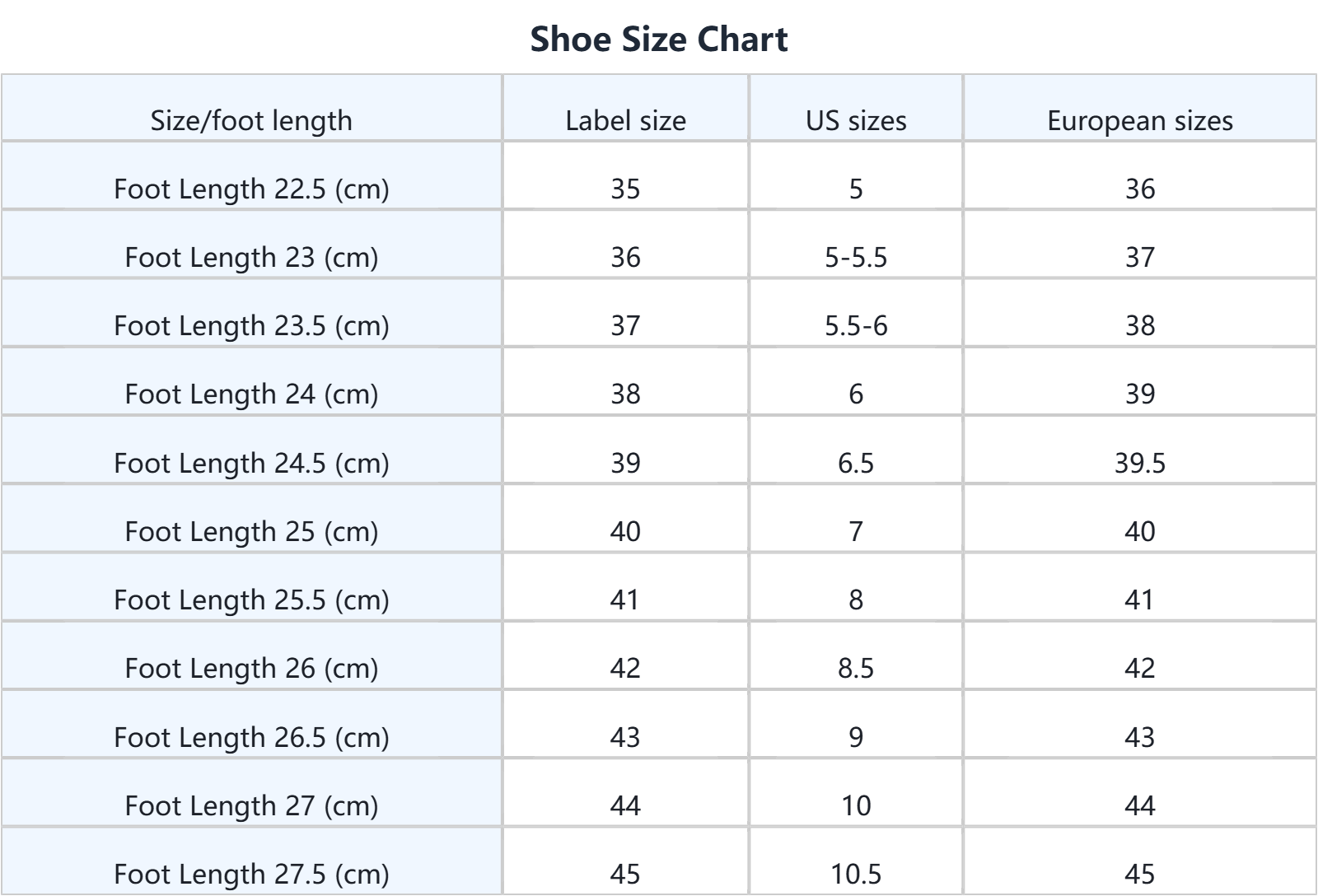
Task: Select the Size/foot length column header
Action: (x=251, y=120)
